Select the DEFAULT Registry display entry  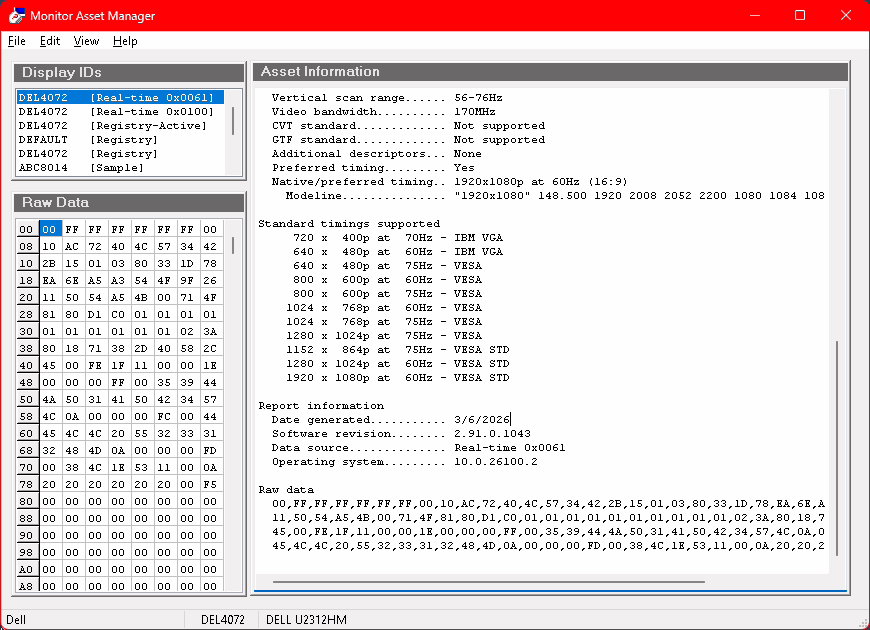(88, 140)
